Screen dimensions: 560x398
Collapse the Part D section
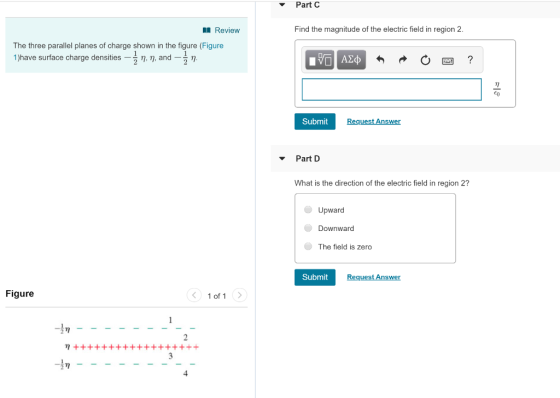282,158
